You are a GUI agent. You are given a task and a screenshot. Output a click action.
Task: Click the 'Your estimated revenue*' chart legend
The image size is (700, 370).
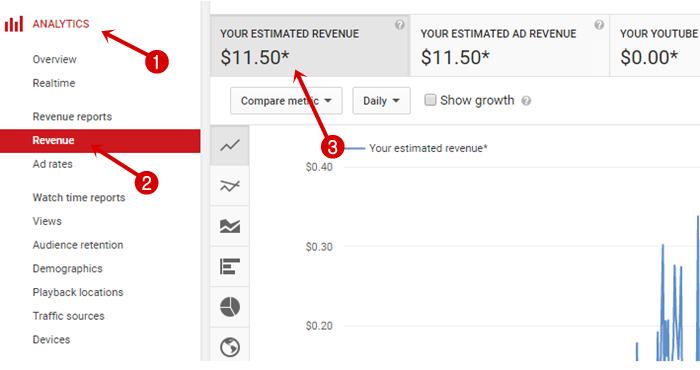click(x=428, y=148)
